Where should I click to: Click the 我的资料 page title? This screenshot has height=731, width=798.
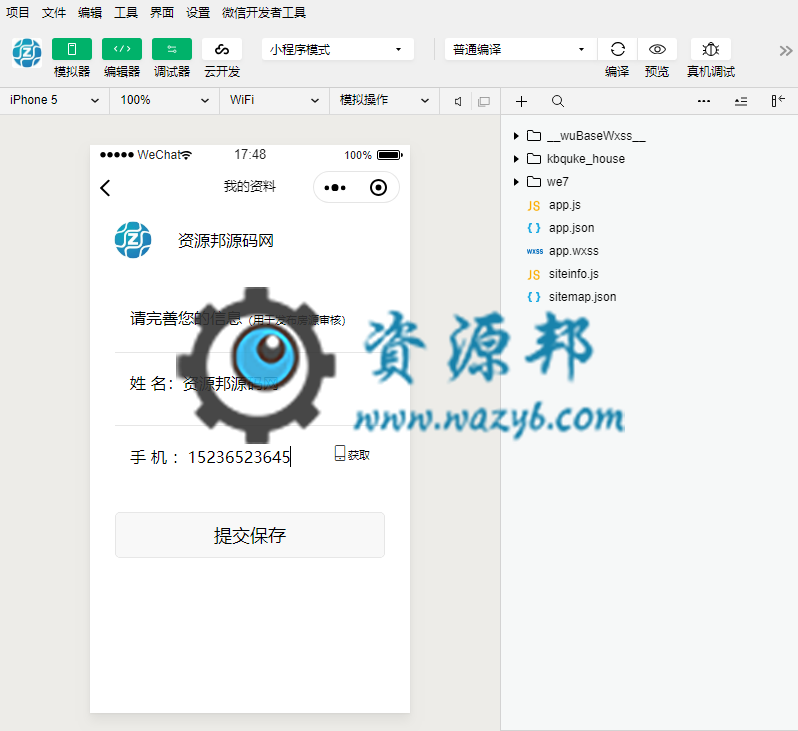249,186
